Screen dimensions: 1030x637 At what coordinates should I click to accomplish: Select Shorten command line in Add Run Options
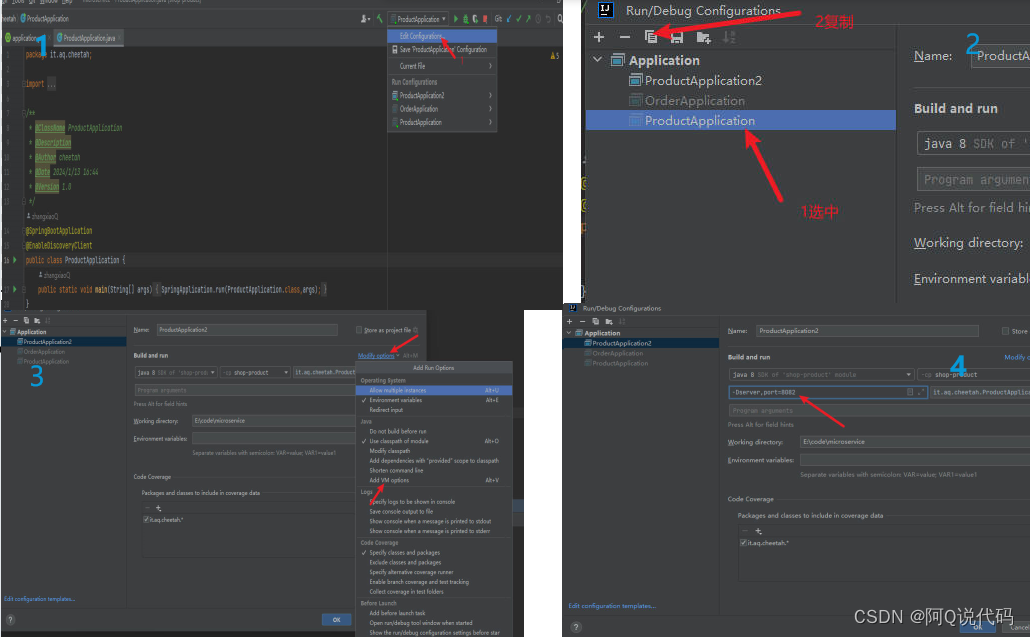click(434, 470)
